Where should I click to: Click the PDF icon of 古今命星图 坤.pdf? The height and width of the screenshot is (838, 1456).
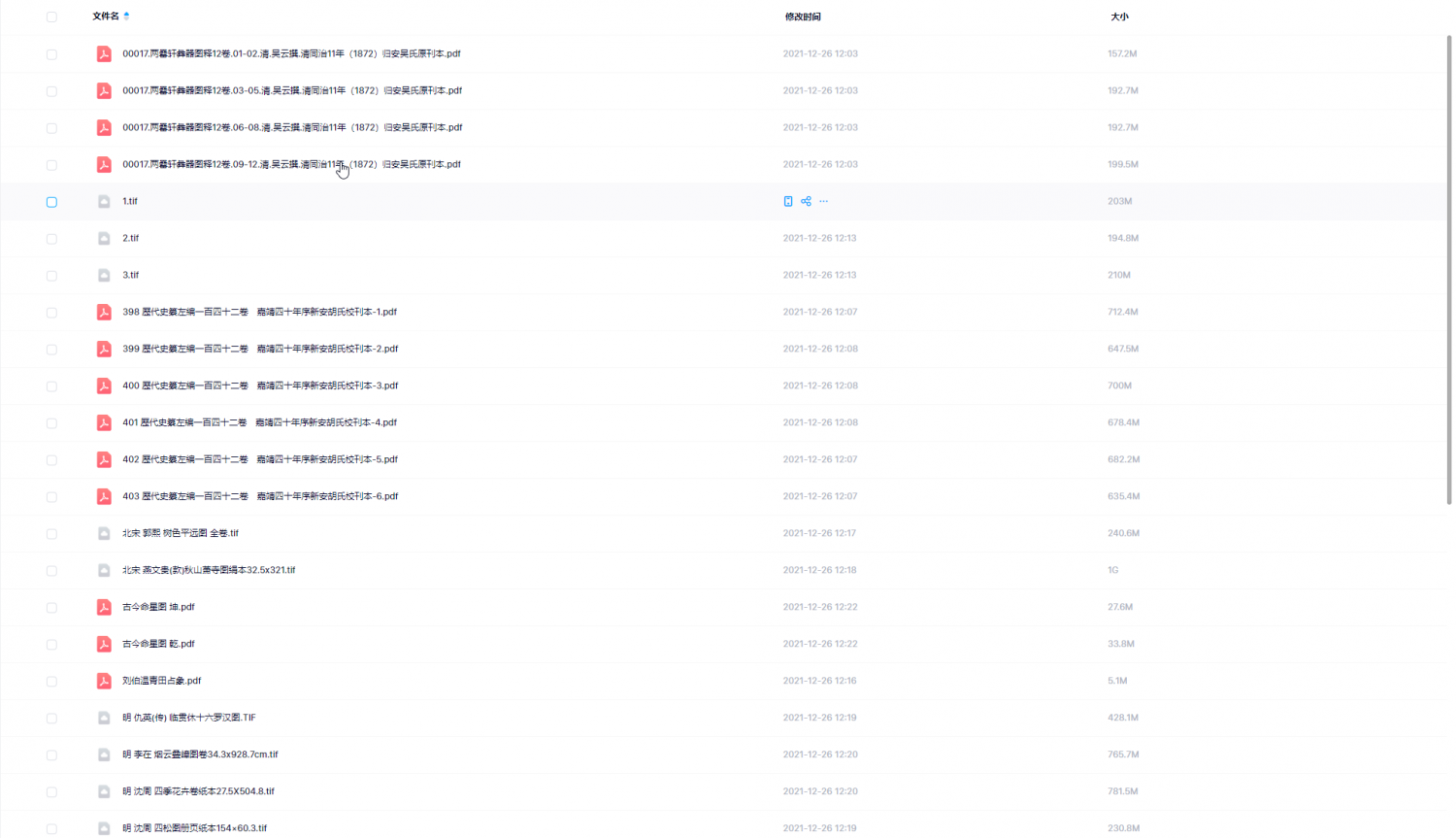[104, 607]
